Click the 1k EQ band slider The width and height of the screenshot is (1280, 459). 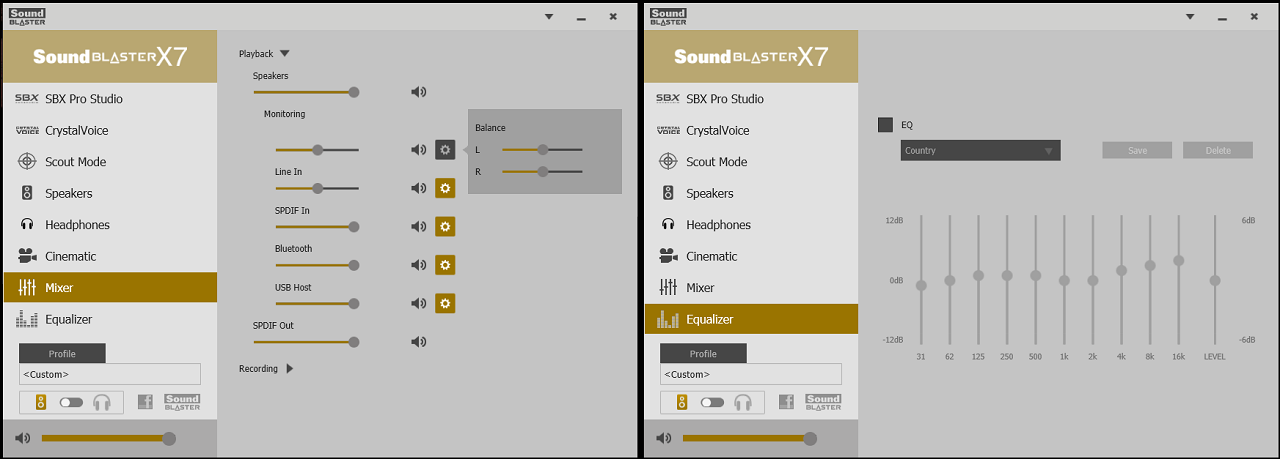click(1064, 280)
